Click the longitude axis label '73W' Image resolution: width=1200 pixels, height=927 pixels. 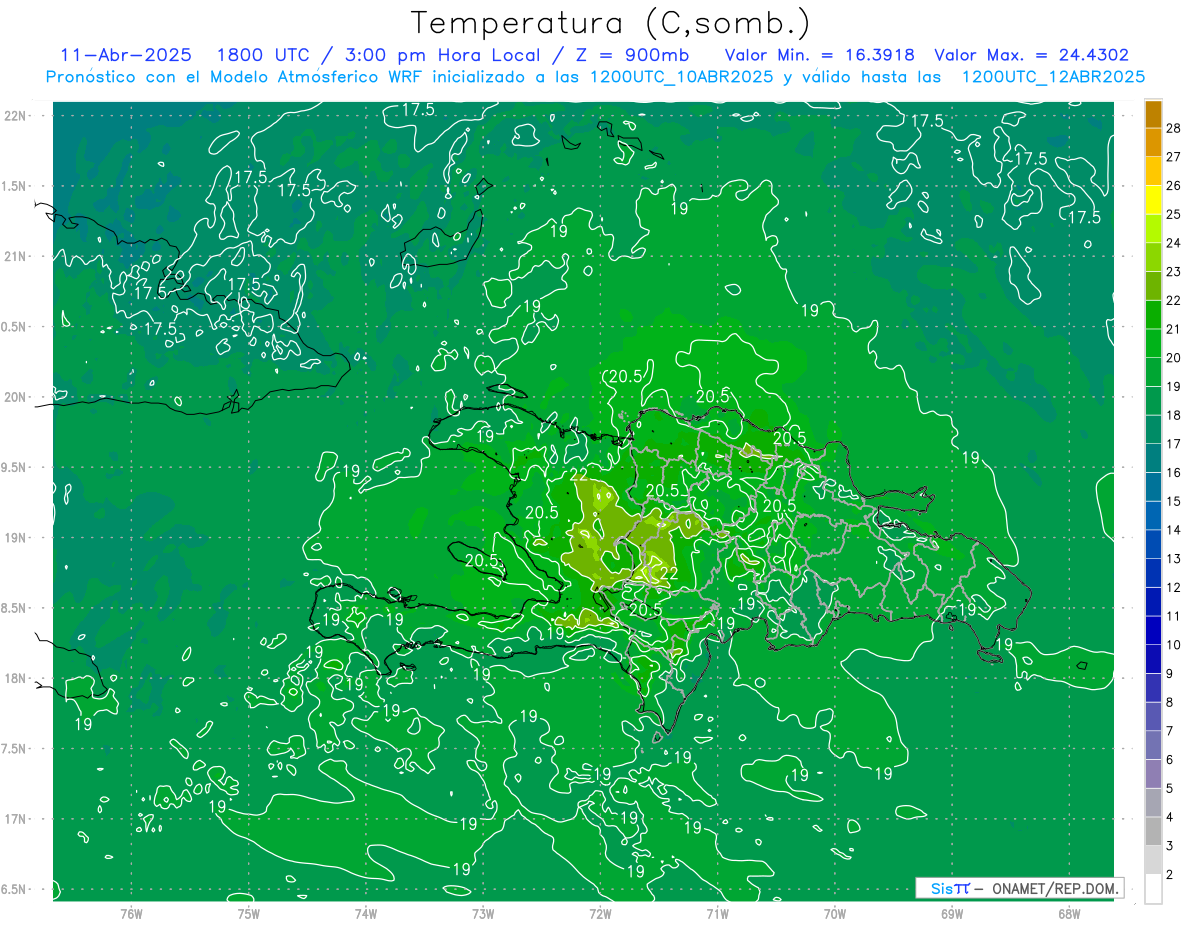(x=483, y=914)
